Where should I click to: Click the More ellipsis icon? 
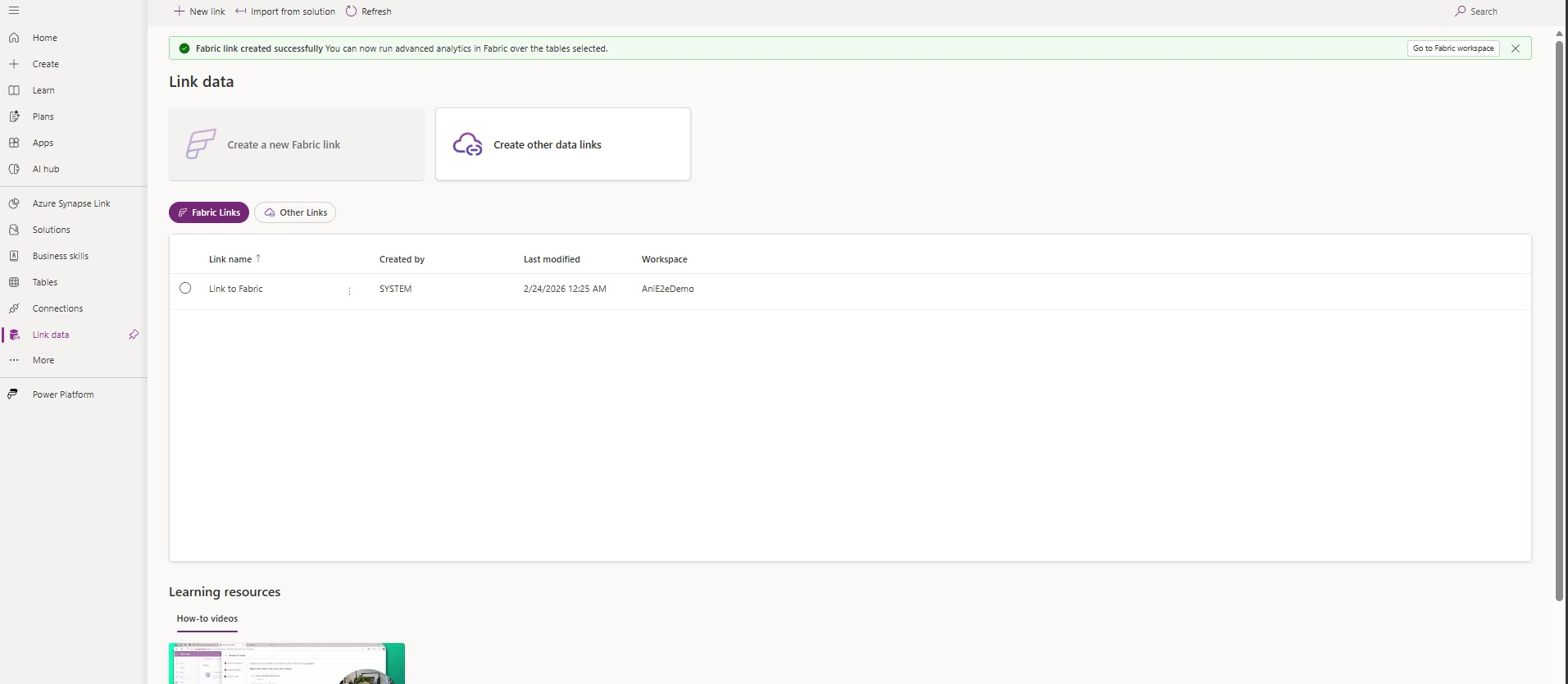click(14, 360)
